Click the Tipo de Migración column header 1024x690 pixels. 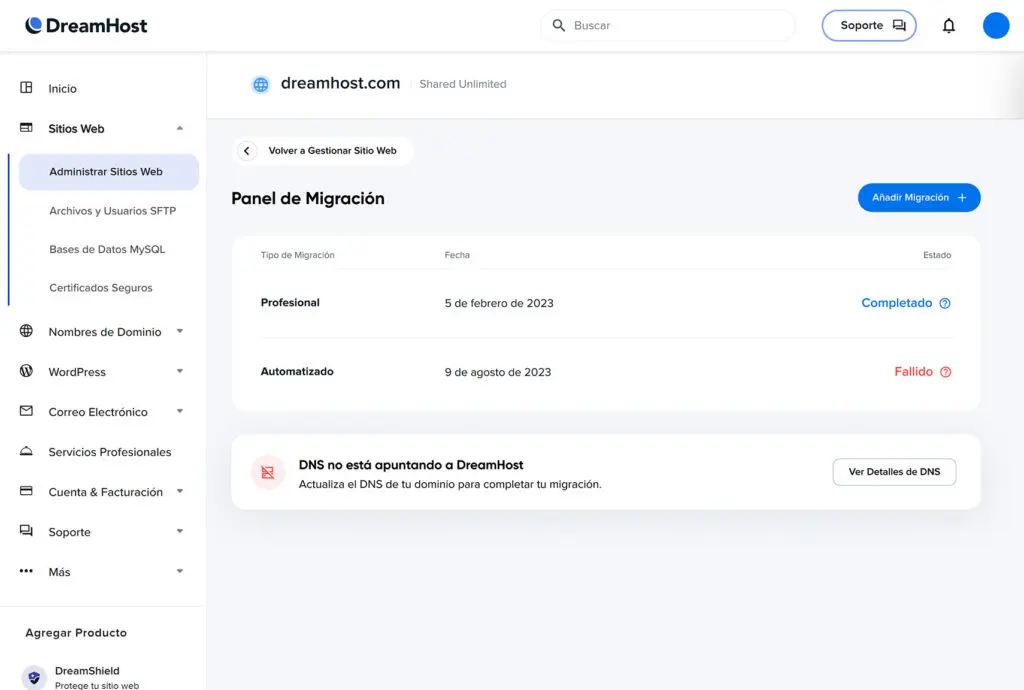pyautogui.click(x=297, y=255)
